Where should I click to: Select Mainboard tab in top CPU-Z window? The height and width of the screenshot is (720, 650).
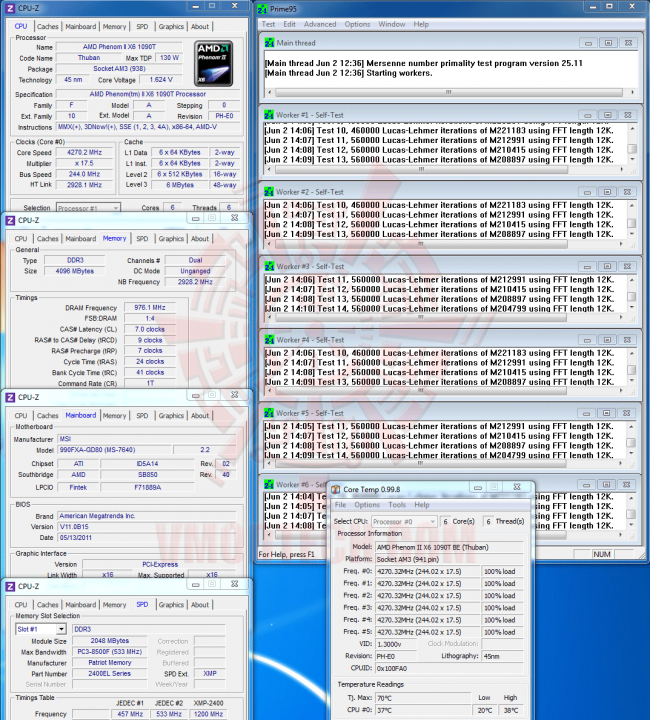[x=81, y=27]
